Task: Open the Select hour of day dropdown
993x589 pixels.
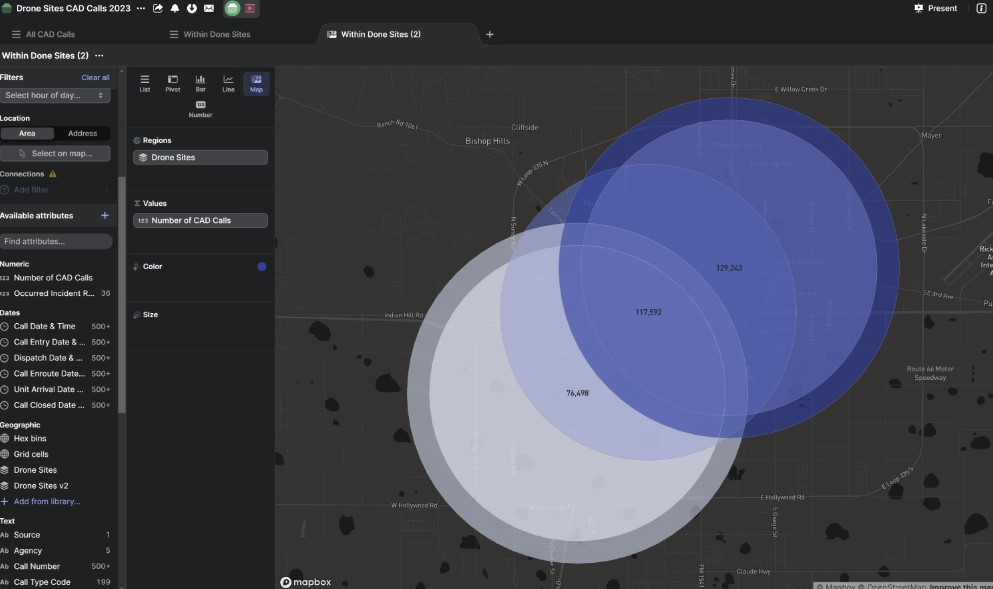Action: [55, 95]
